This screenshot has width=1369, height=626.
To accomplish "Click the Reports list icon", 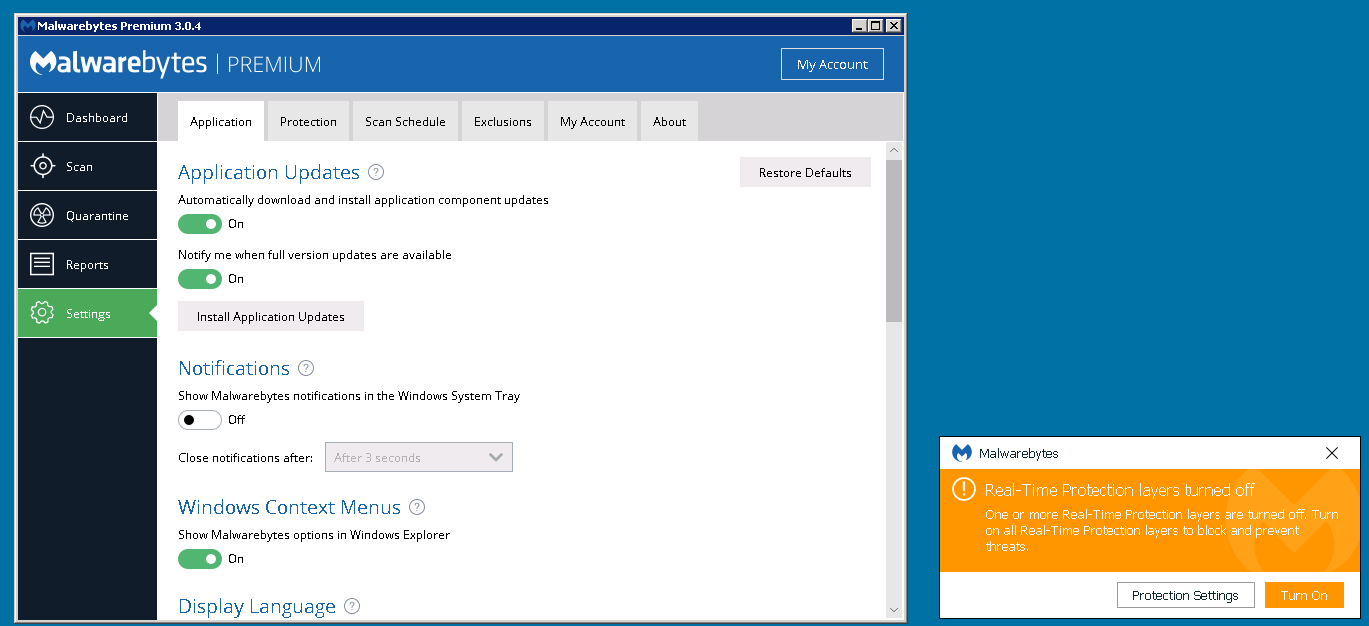I will coord(42,264).
